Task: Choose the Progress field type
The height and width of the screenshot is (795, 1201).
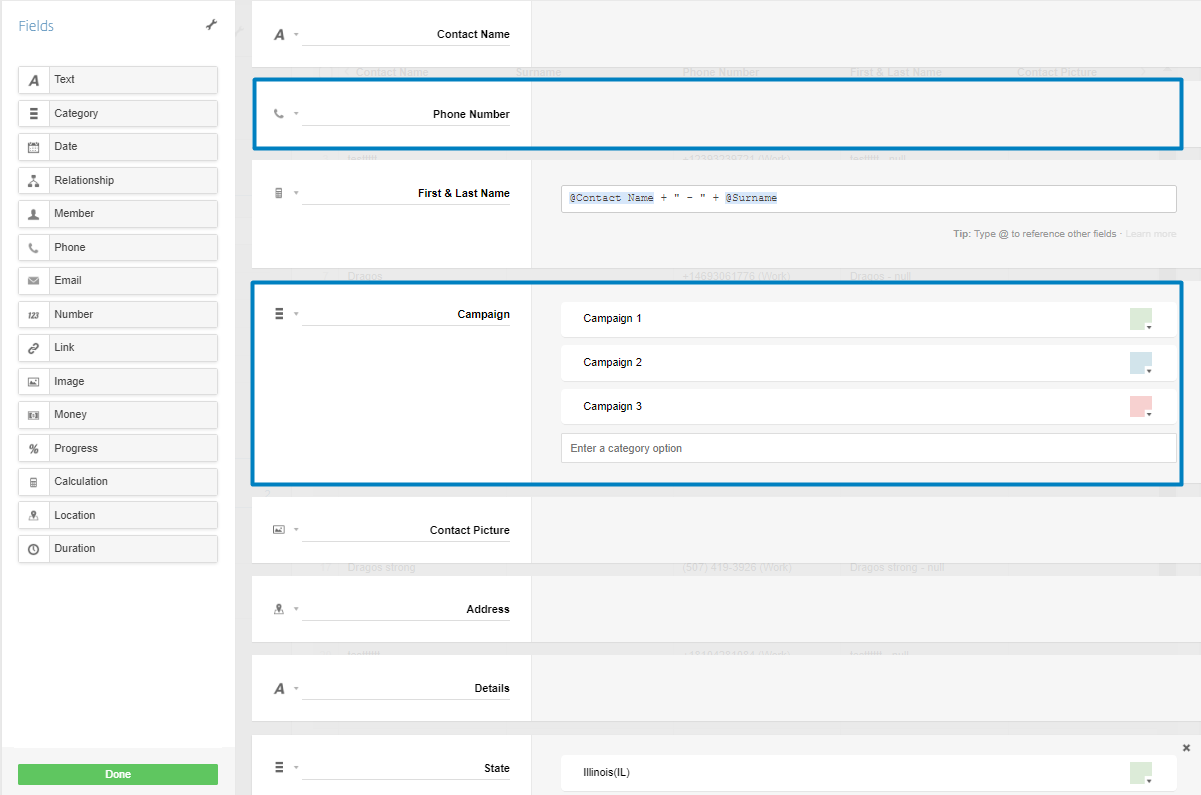Action: 118,449
